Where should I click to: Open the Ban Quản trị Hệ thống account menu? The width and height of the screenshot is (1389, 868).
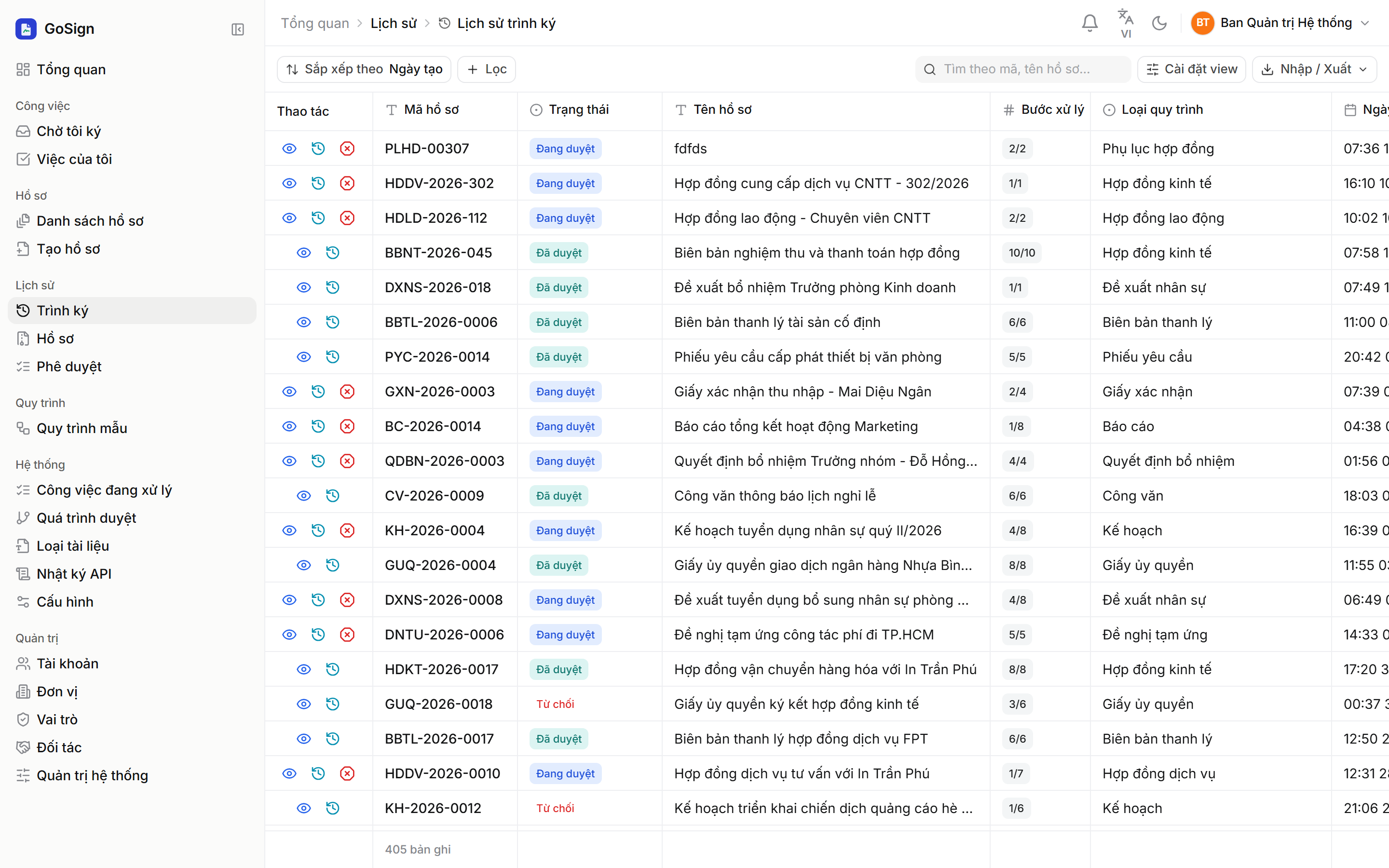pos(1280,23)
